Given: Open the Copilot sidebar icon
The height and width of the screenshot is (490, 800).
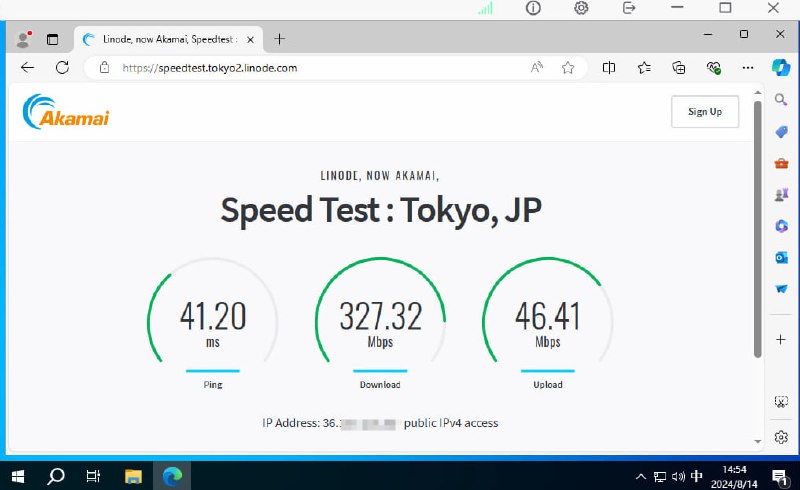Looking at the screenshot, I should tap(781, 67).
